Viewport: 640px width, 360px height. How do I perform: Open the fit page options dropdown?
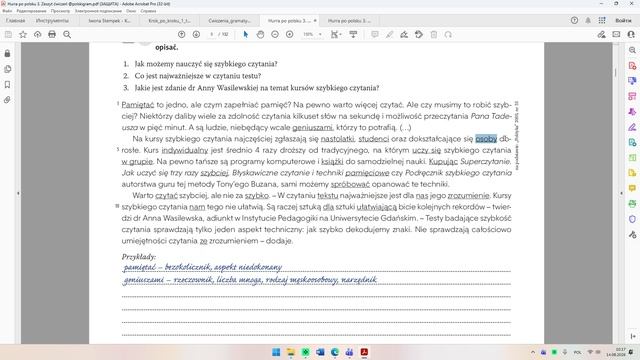[336, 35]
